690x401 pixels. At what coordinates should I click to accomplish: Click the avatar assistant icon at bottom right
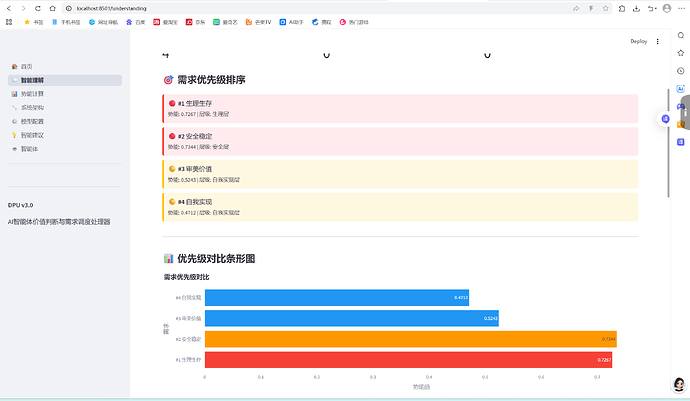tap(679, 384)
